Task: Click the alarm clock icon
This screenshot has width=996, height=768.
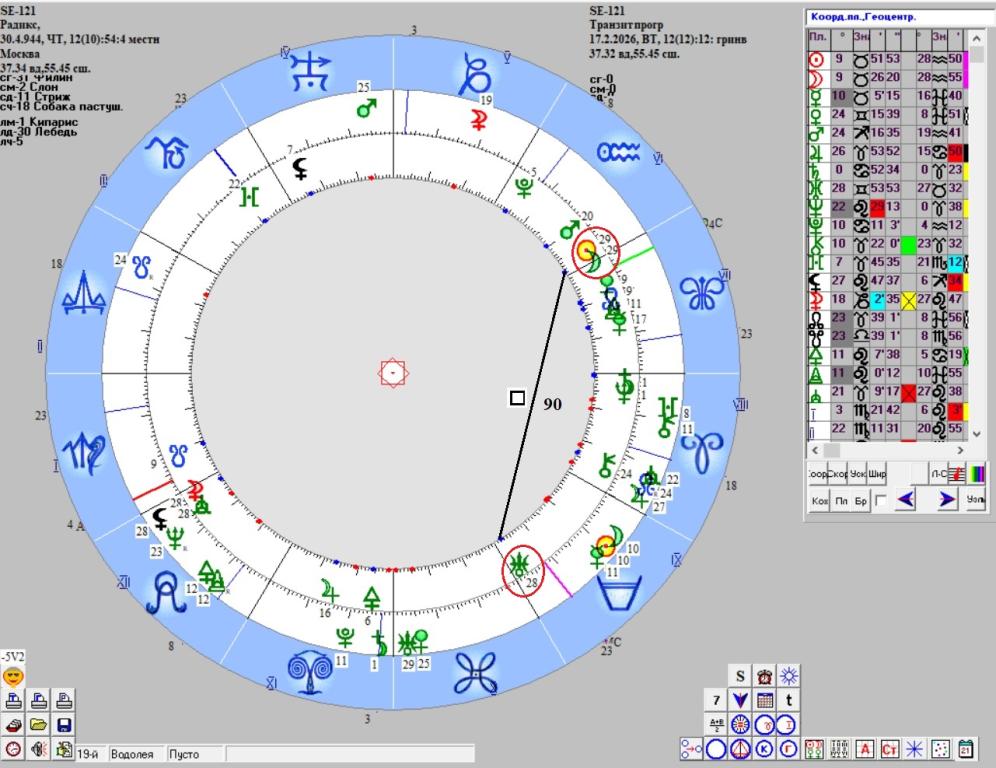Action: pyautogui.click(x=765, y=676)
